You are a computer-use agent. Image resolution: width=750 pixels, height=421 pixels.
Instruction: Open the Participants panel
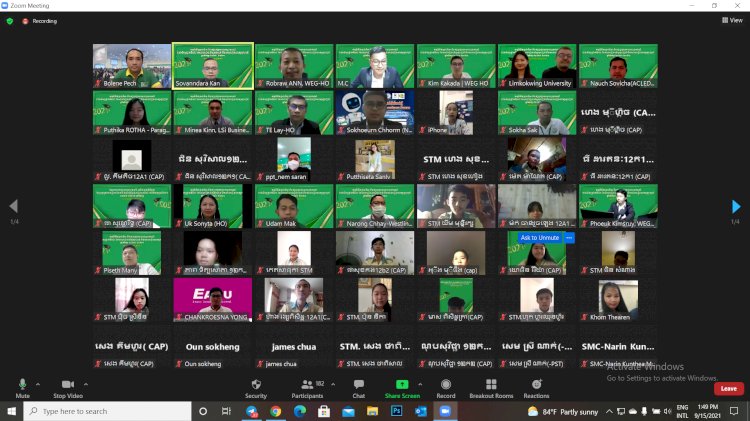tap(308, 388)
